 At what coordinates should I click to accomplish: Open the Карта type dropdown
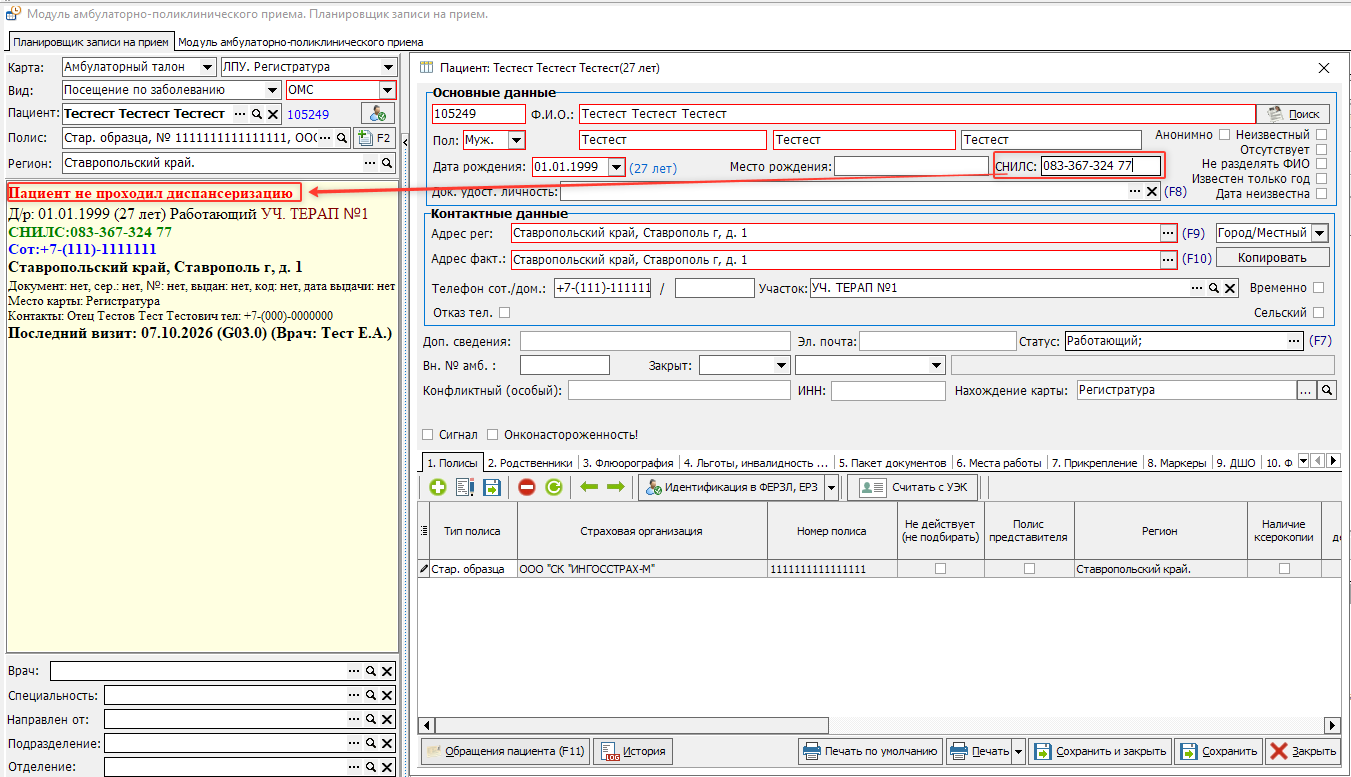(208, 67)
